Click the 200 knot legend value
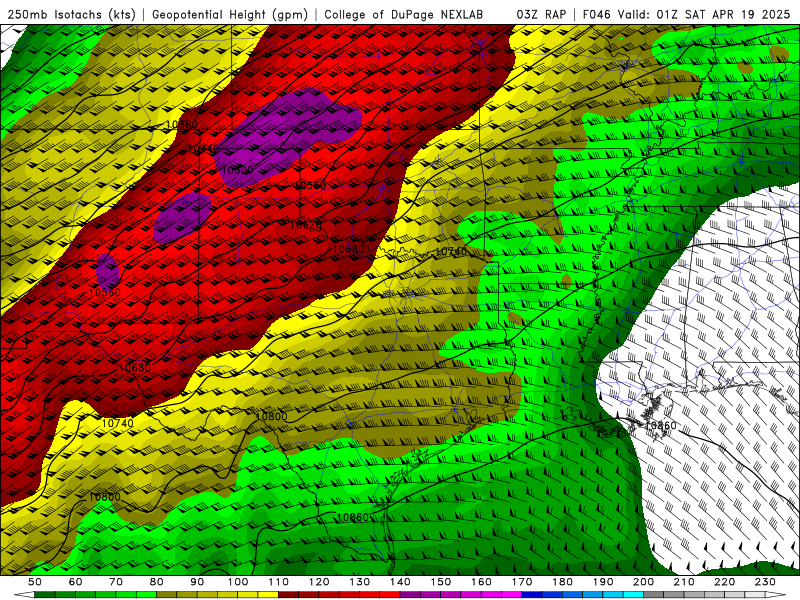The height and width of the screenshot is (600, 800). point(644,582)
